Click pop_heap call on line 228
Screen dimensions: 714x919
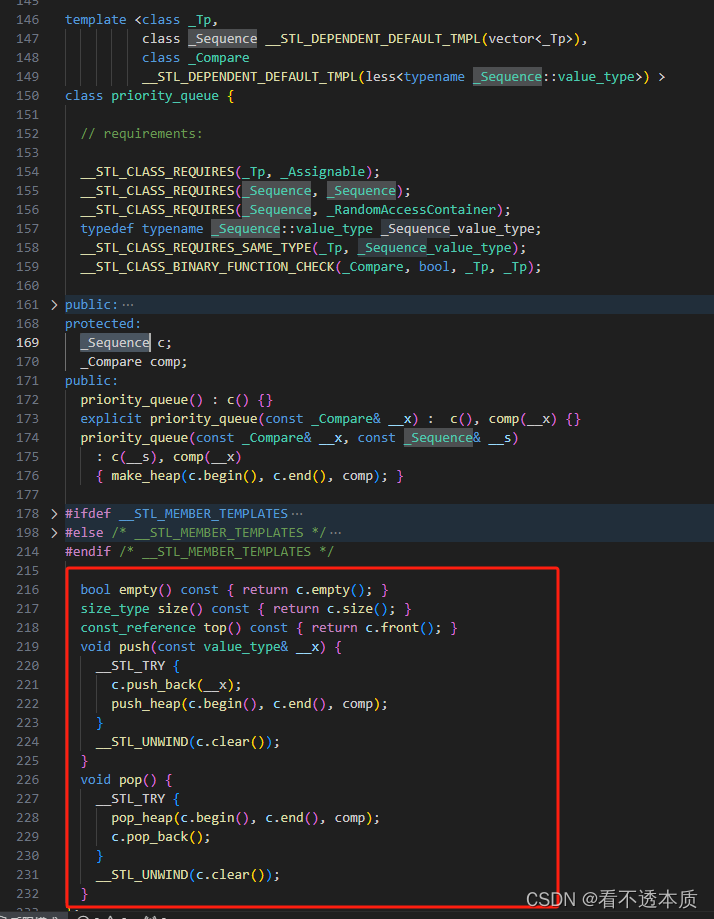(x=142, y=818)
